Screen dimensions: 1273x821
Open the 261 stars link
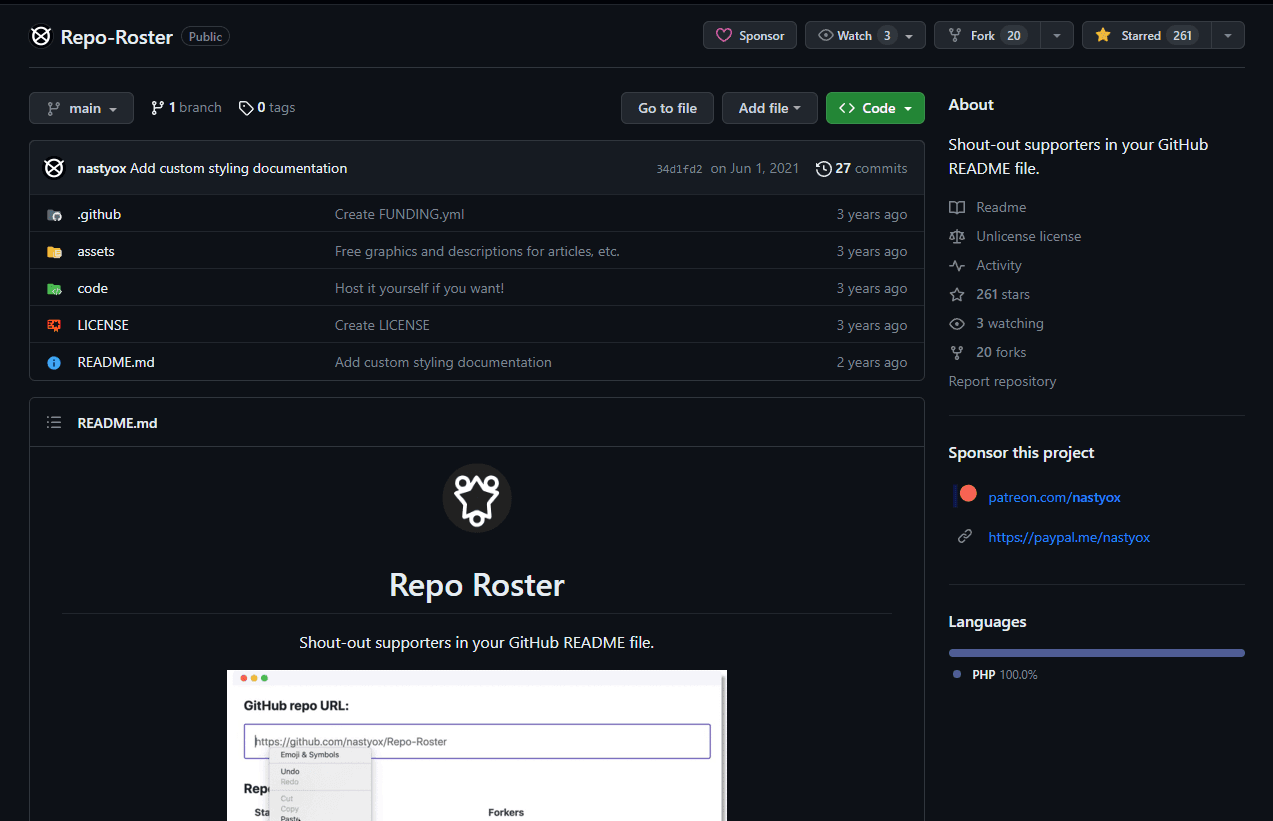point(1003,294)
